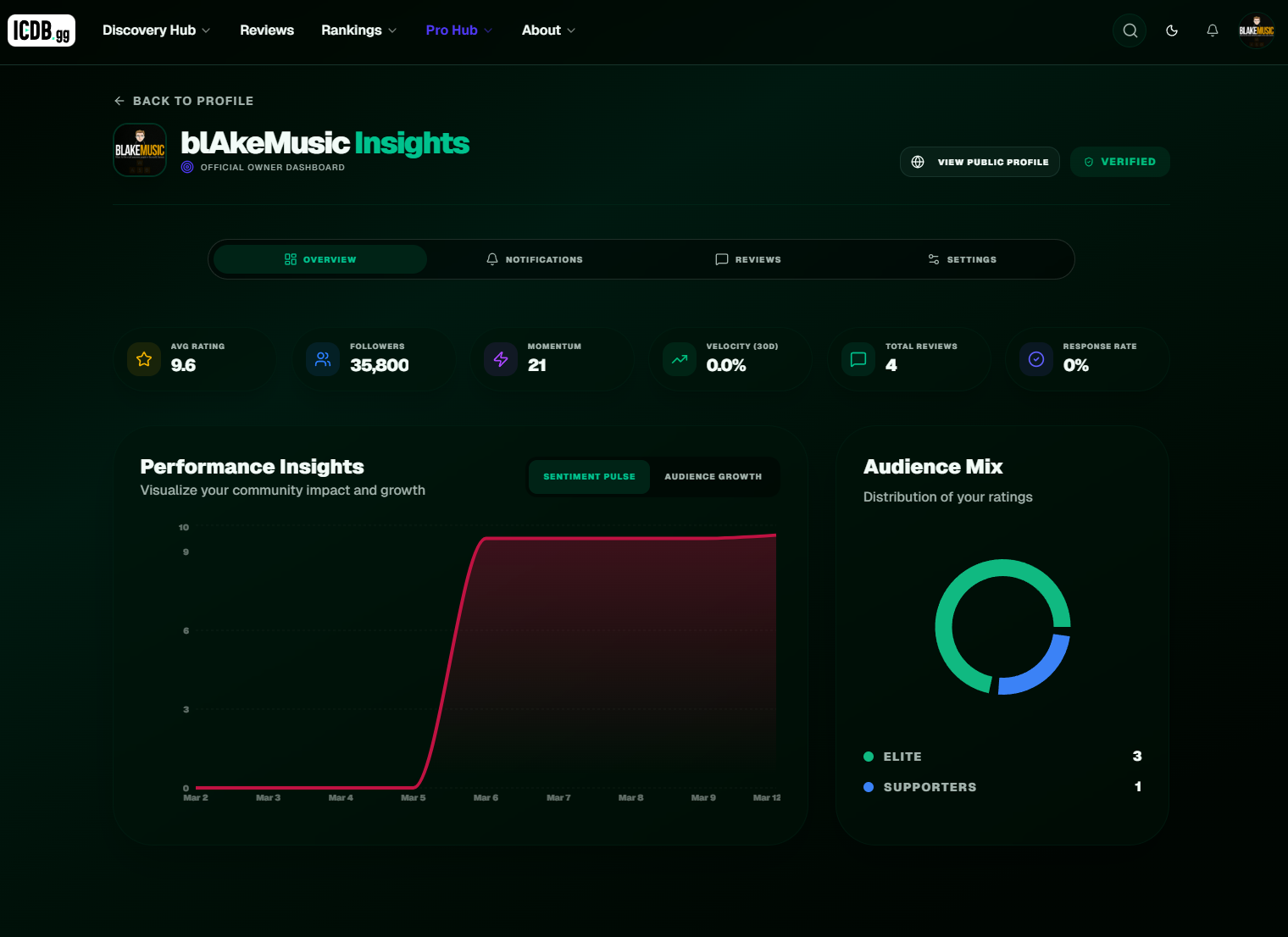Open the blAkeMusic user avatar menu
1288x937 pixels.
1257,30
